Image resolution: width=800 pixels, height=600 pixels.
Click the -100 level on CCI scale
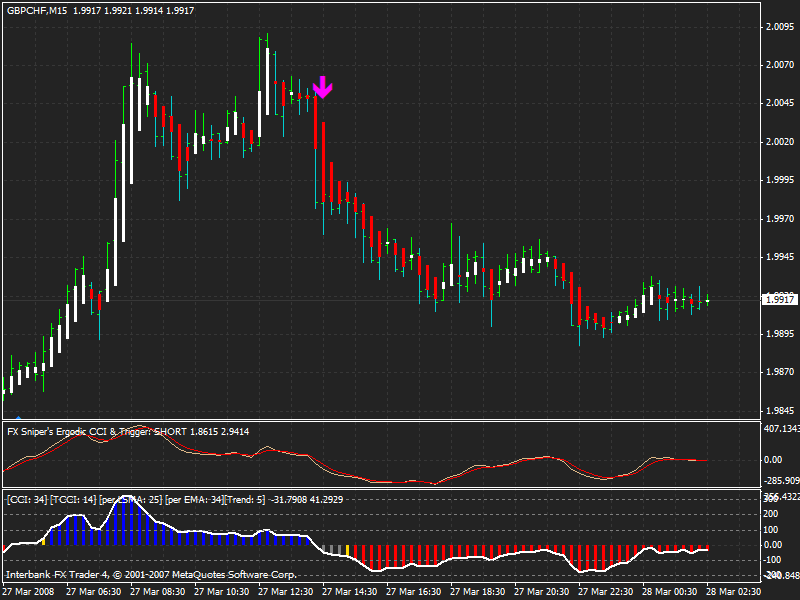[773, 560]
